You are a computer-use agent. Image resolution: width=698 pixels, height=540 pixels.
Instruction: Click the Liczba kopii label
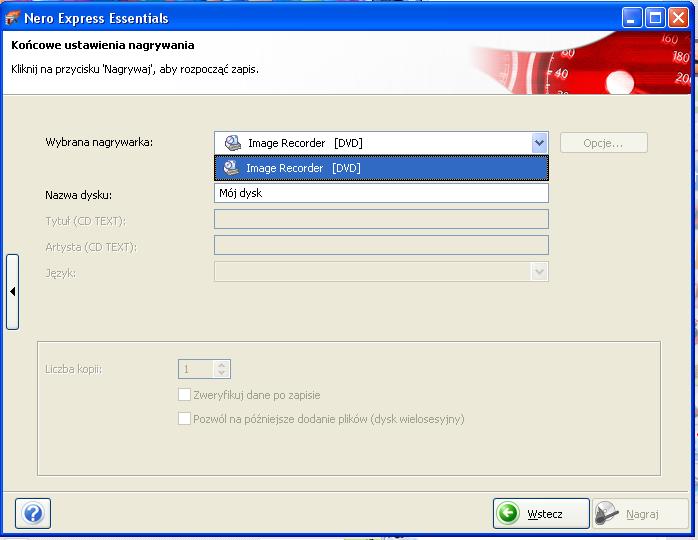tap(73, 369)
